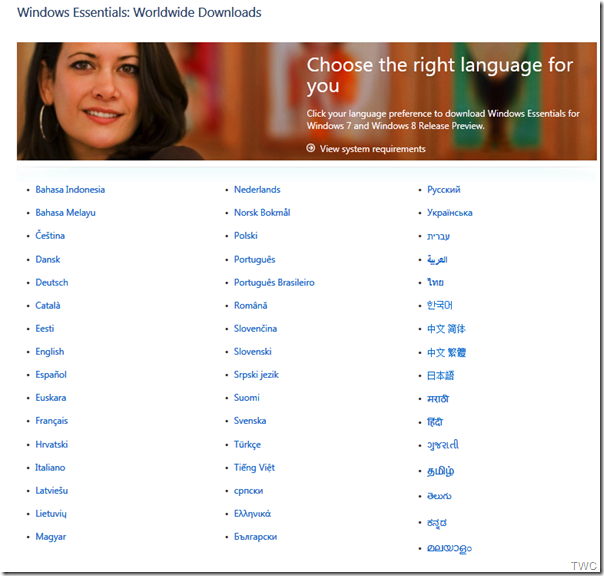The height and width of the screenshot is (576, 604).
Task: Pick Slovenčina from the list
Action: pyautogui.click(x=255, y=329)
